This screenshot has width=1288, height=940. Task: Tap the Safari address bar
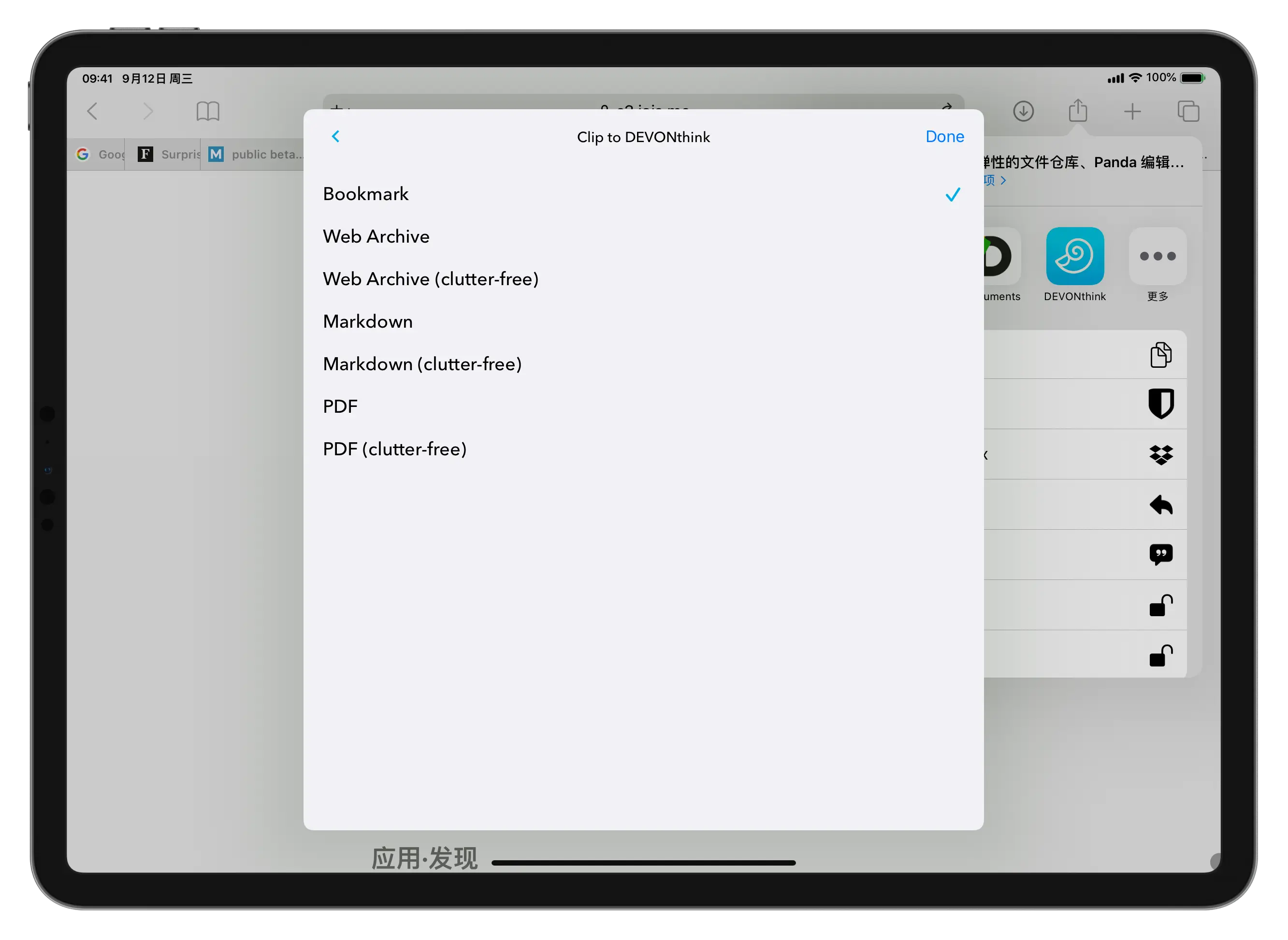(x=643, y=102)
